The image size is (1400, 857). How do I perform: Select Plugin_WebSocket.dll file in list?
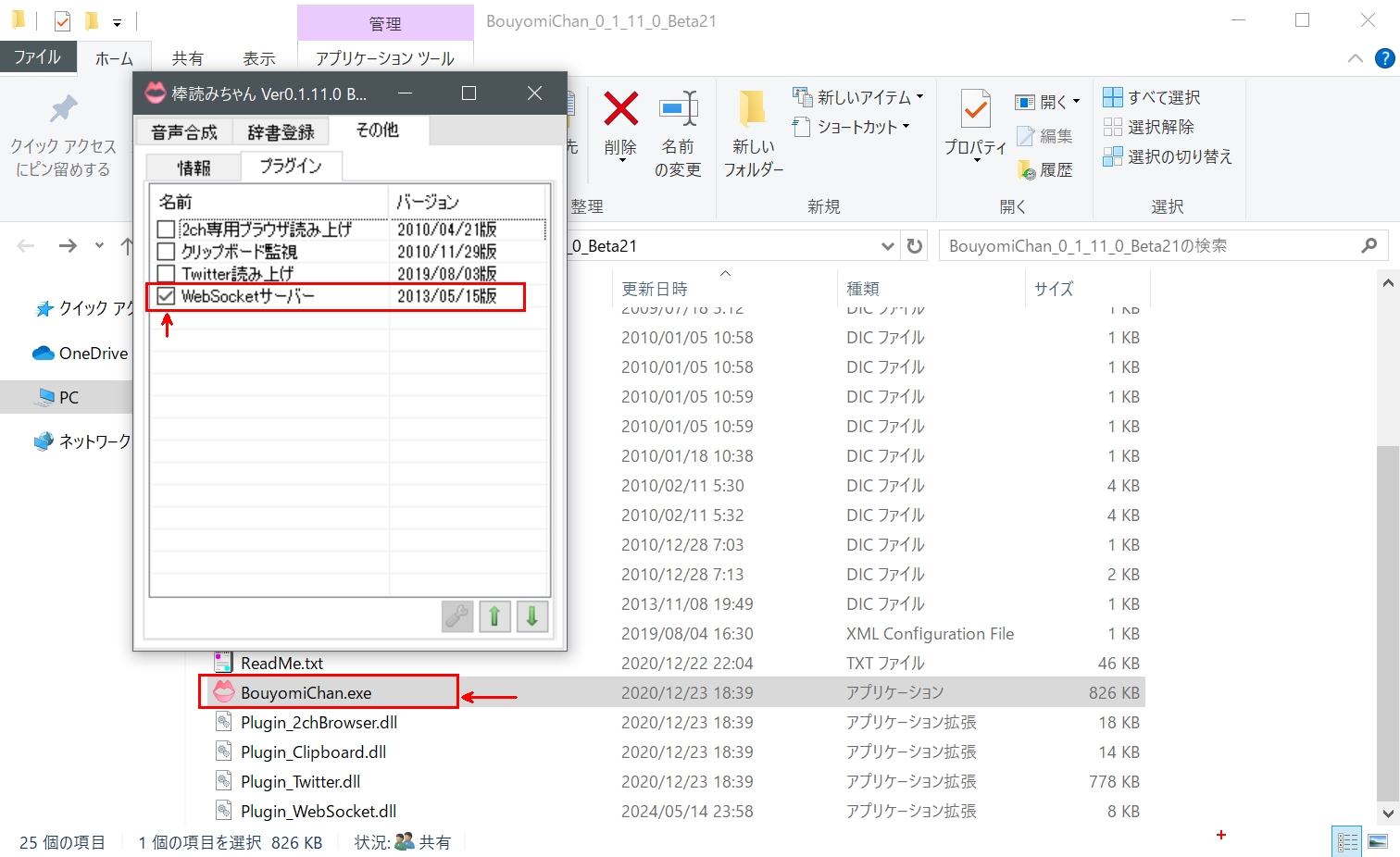(319, 812)
